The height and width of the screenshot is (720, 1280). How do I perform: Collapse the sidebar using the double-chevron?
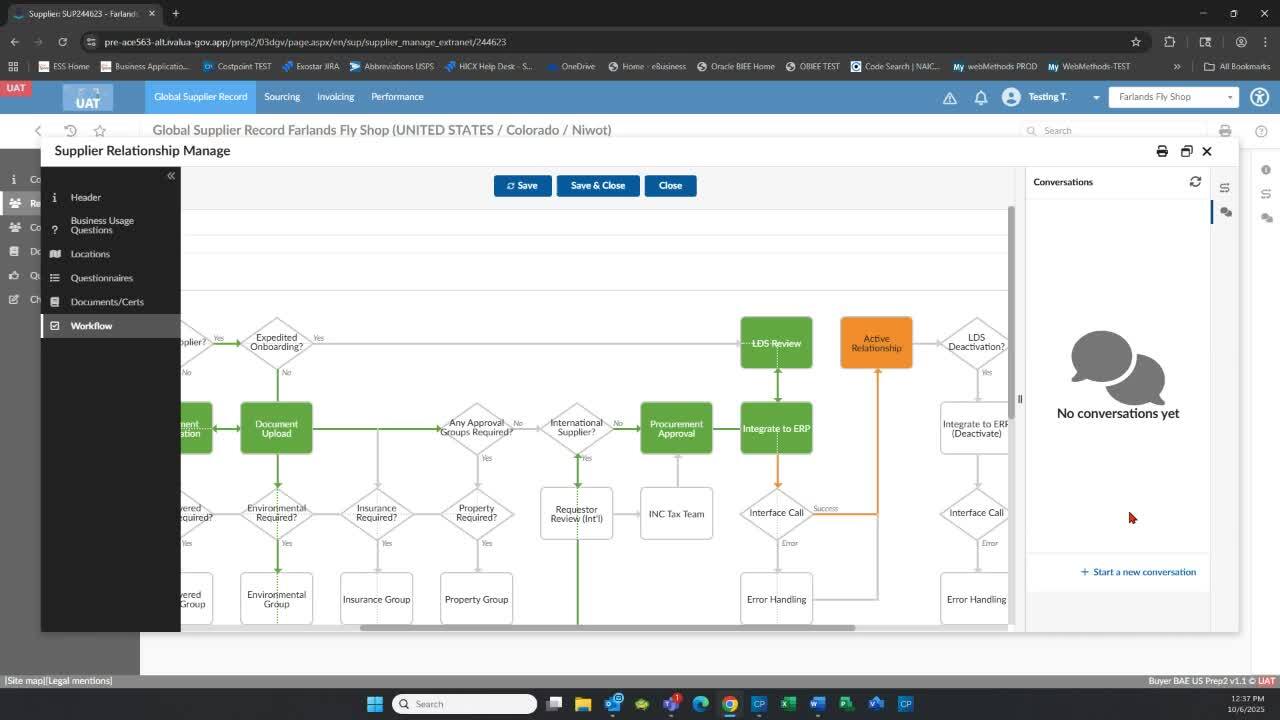tap(170, 175)
